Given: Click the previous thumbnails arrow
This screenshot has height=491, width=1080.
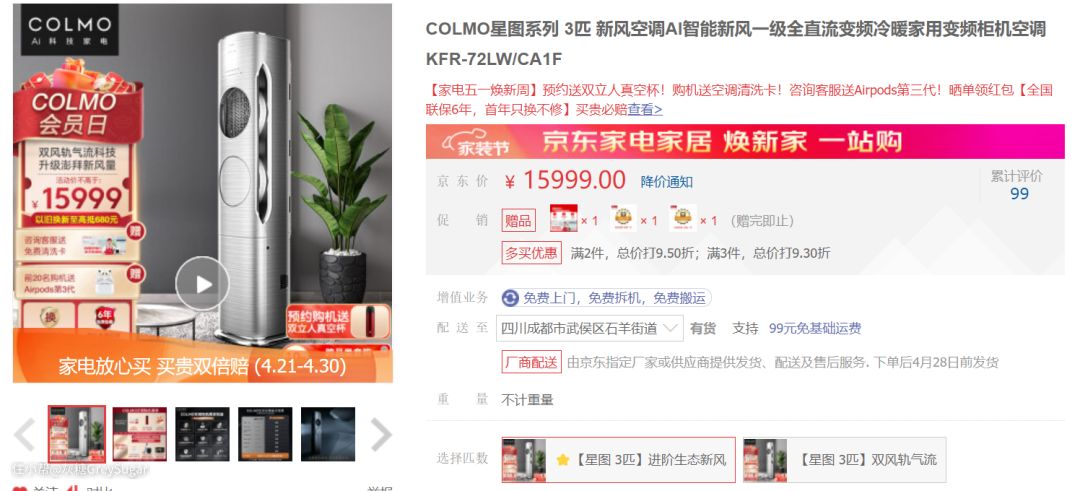Looking at the screenshot, I should (25, 435).
